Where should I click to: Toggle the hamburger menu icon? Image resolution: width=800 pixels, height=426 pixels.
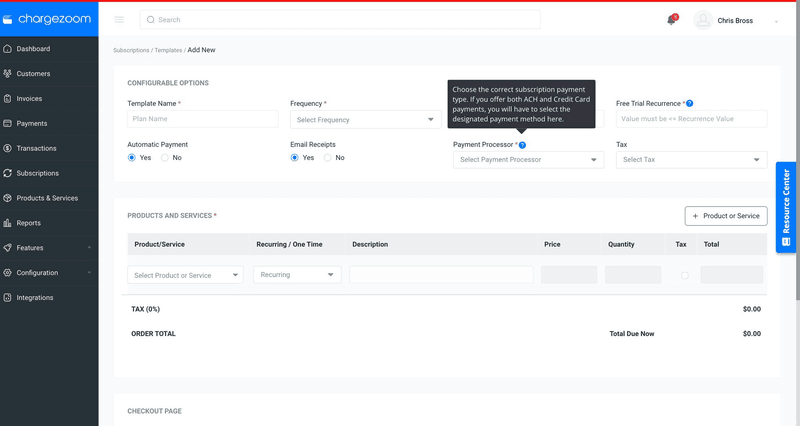[119, 19]
